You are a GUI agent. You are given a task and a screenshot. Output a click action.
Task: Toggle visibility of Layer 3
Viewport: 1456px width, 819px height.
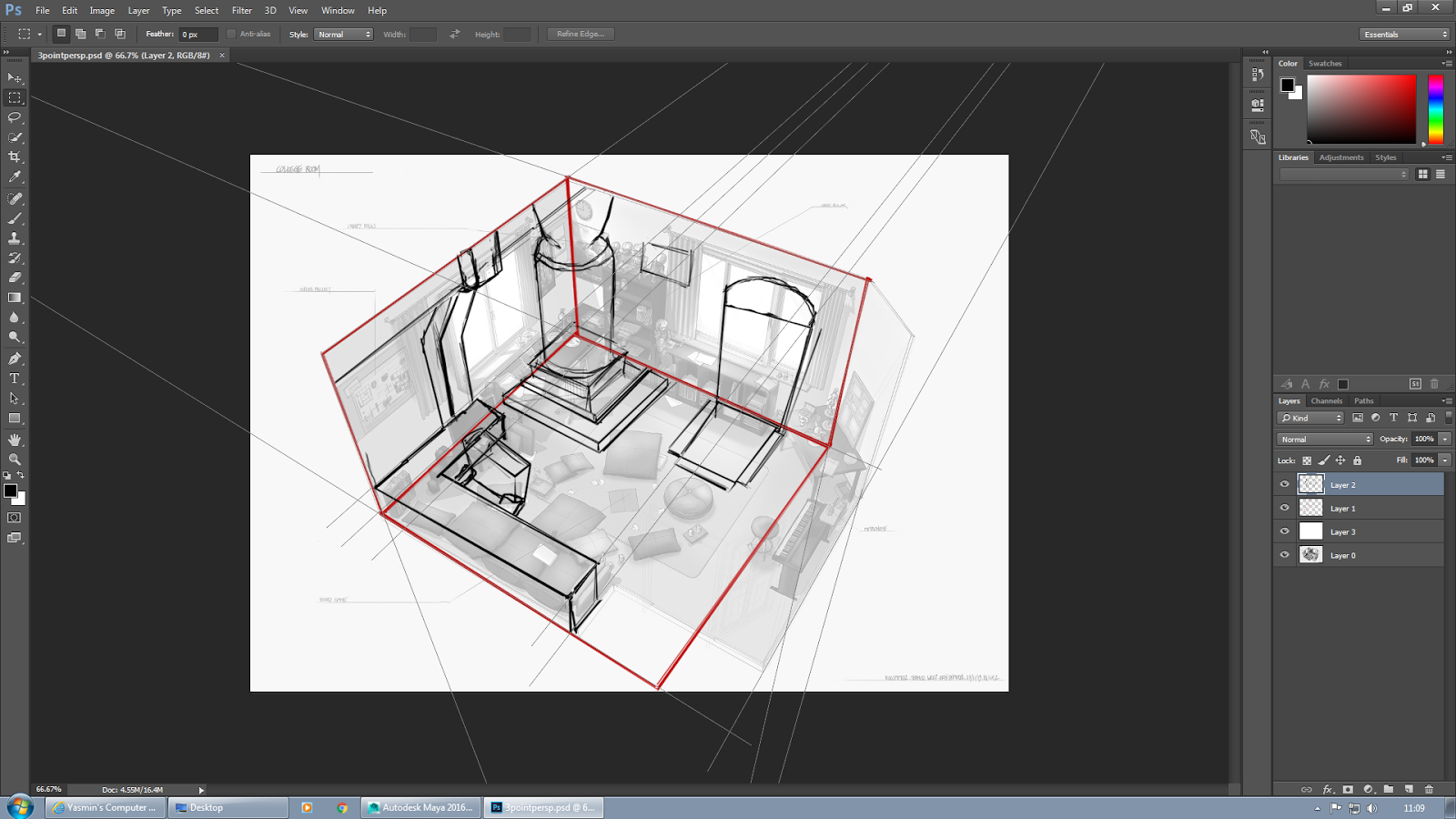tap(1284, 531)
